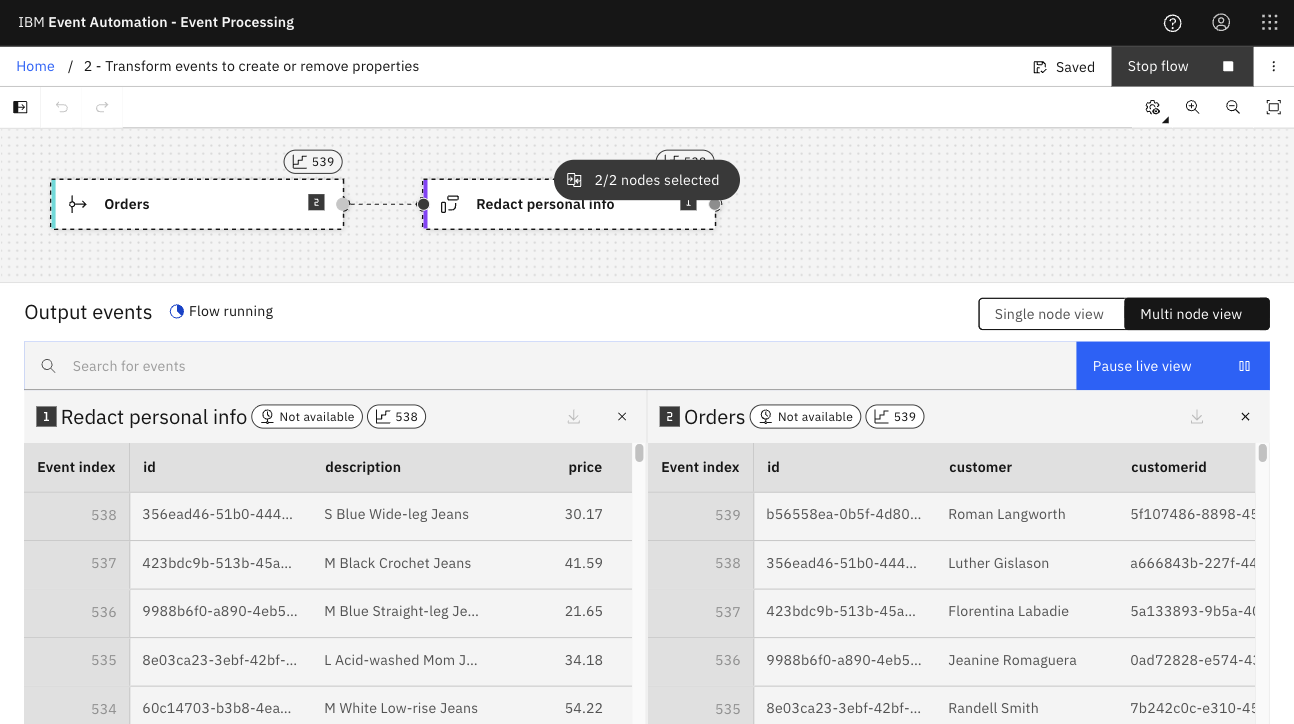The height and width of the screenshot is (724, 1294).
Task: Click the zoom out canvas icon
Action: [1233, 107]
